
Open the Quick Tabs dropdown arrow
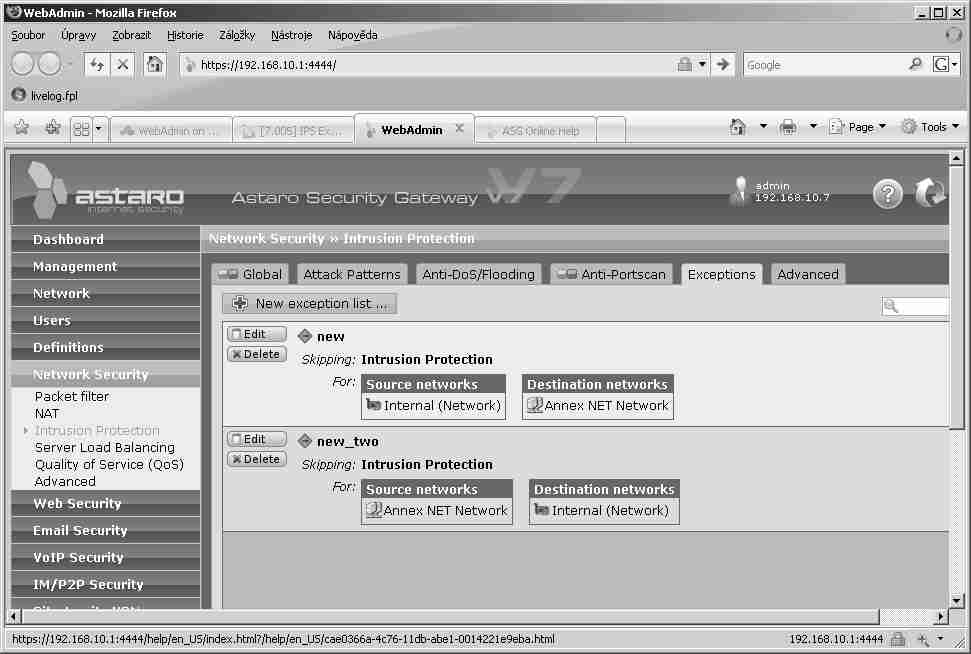point(98,129)
